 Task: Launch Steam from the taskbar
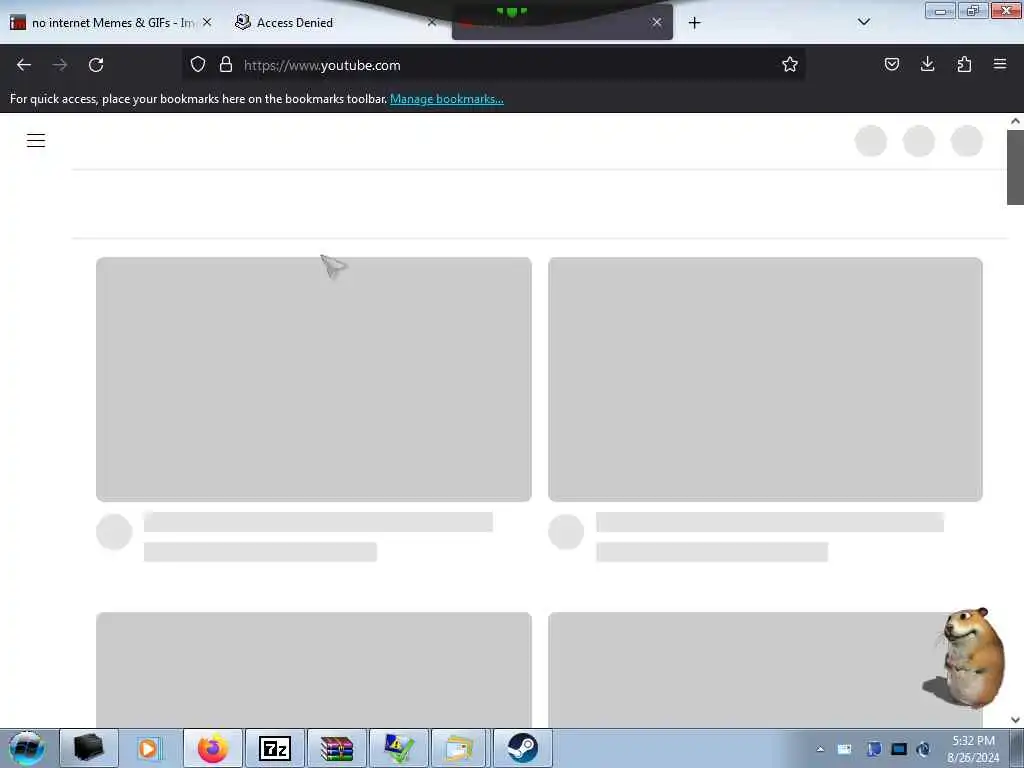point(522,748)
